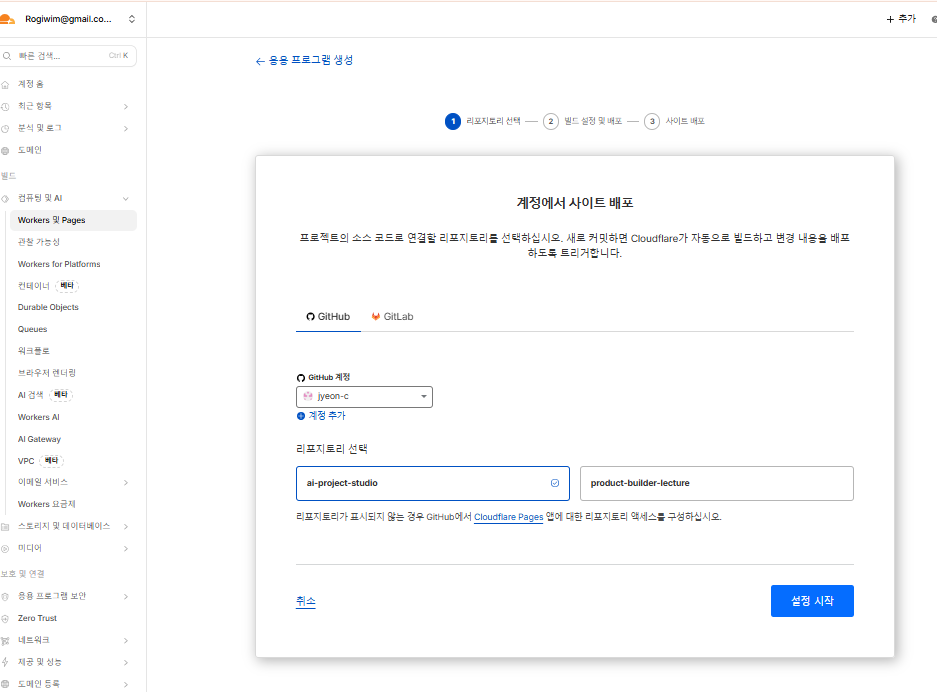Click the 취소 link

point(305,601)
